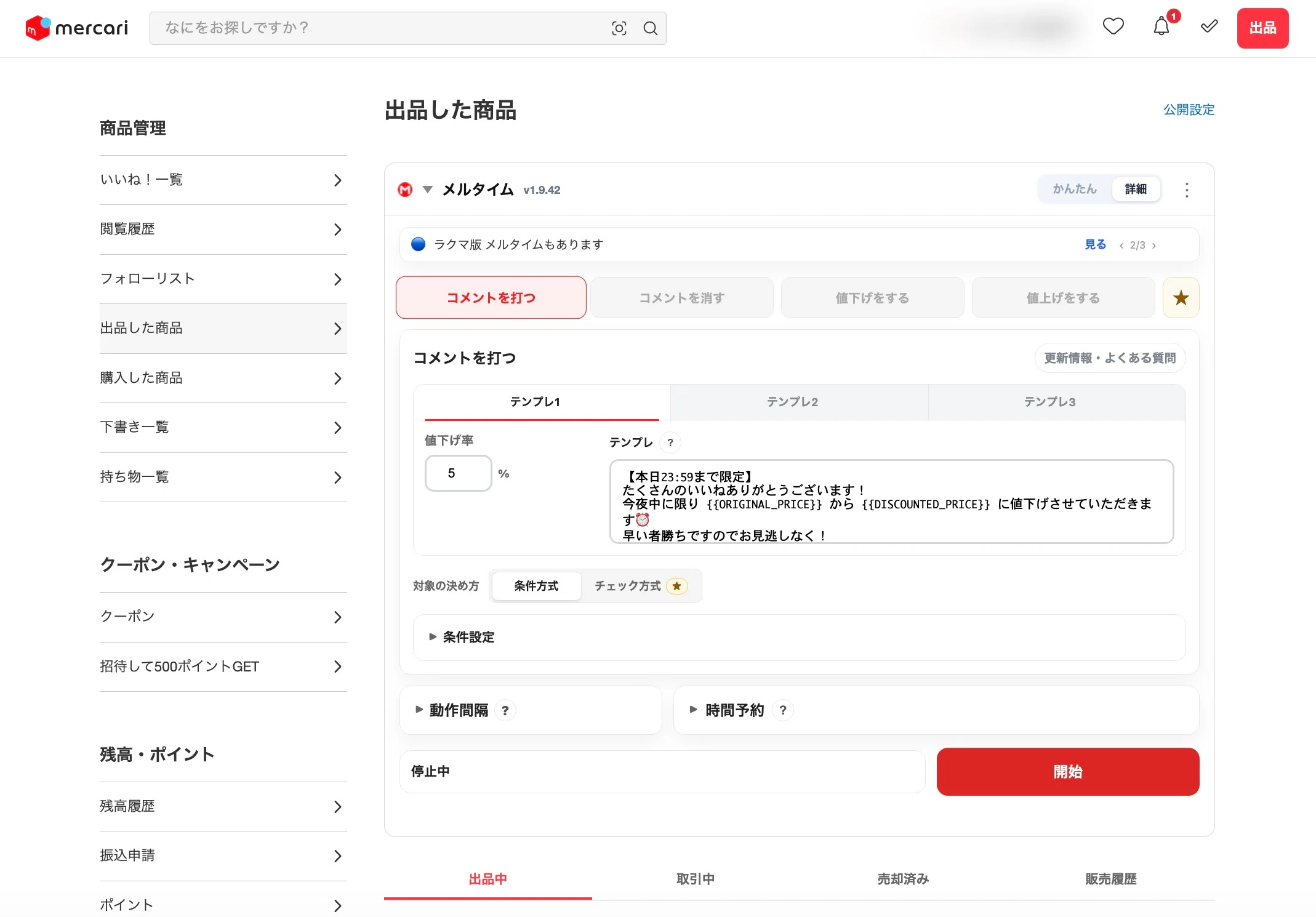Click 見る link in ラクマ banner

[1095, 245]
